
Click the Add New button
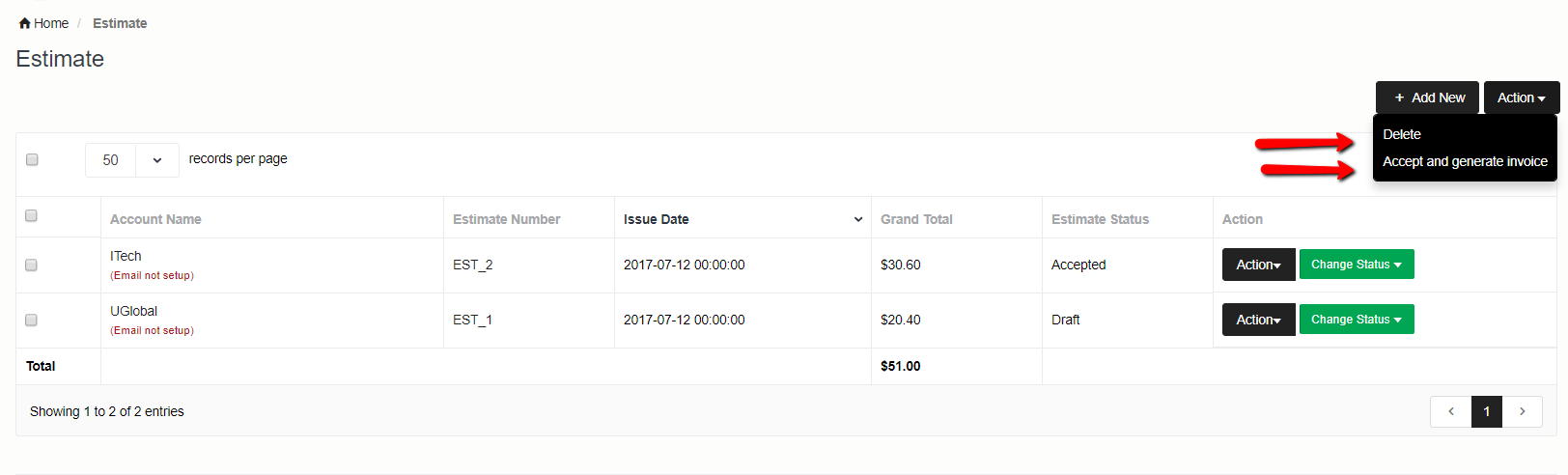(1427, 98)
